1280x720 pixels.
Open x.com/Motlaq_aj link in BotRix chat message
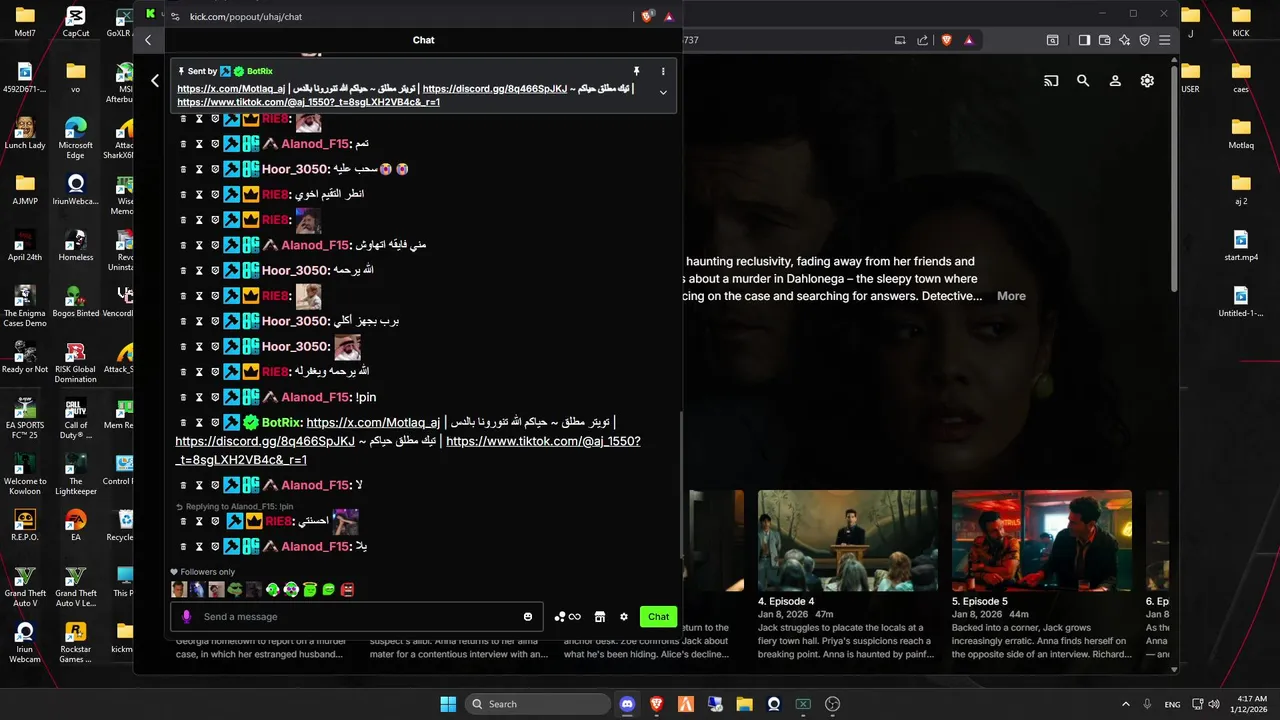coord(373,422)
